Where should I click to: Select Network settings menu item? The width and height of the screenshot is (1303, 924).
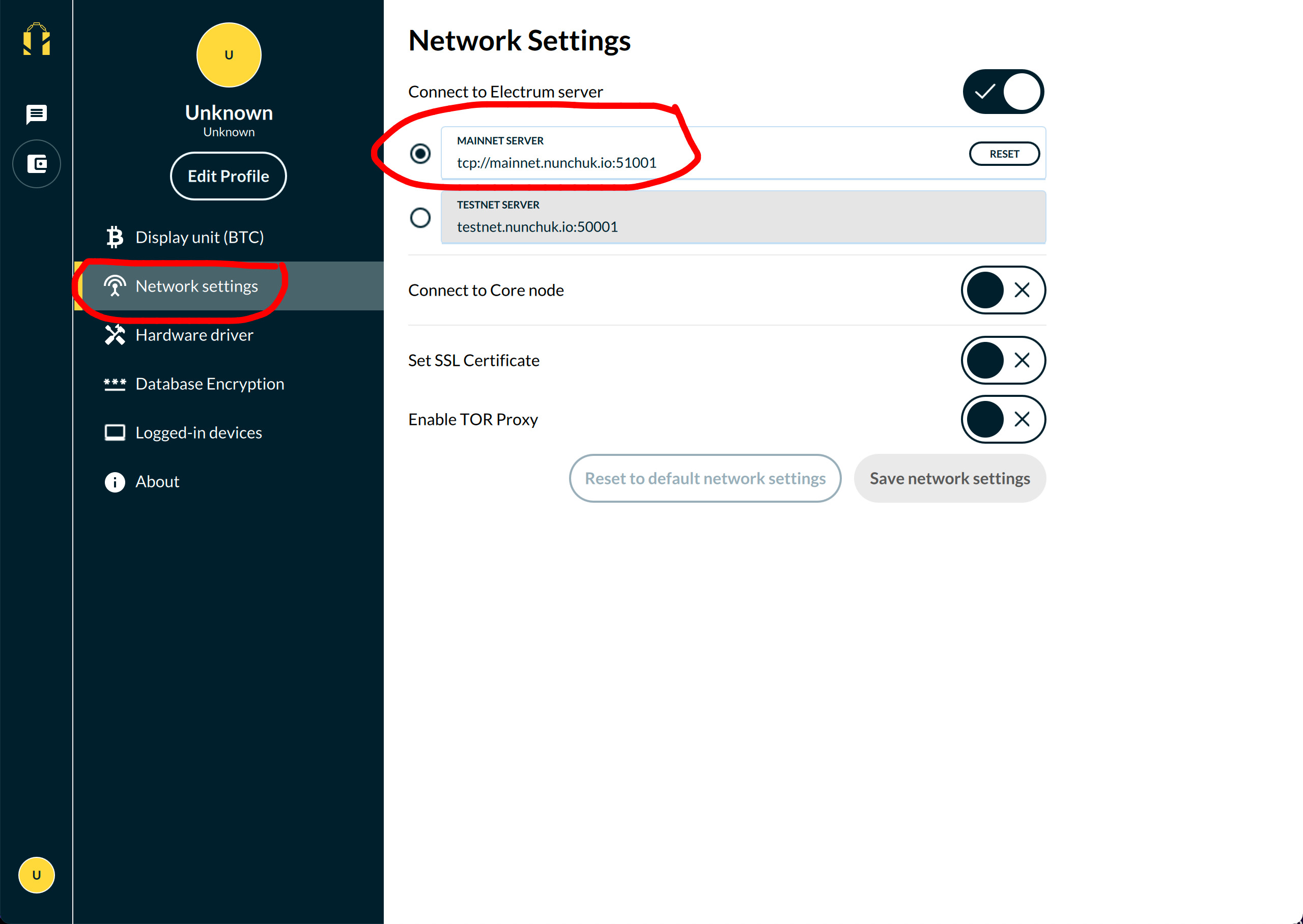coord(229,286)
